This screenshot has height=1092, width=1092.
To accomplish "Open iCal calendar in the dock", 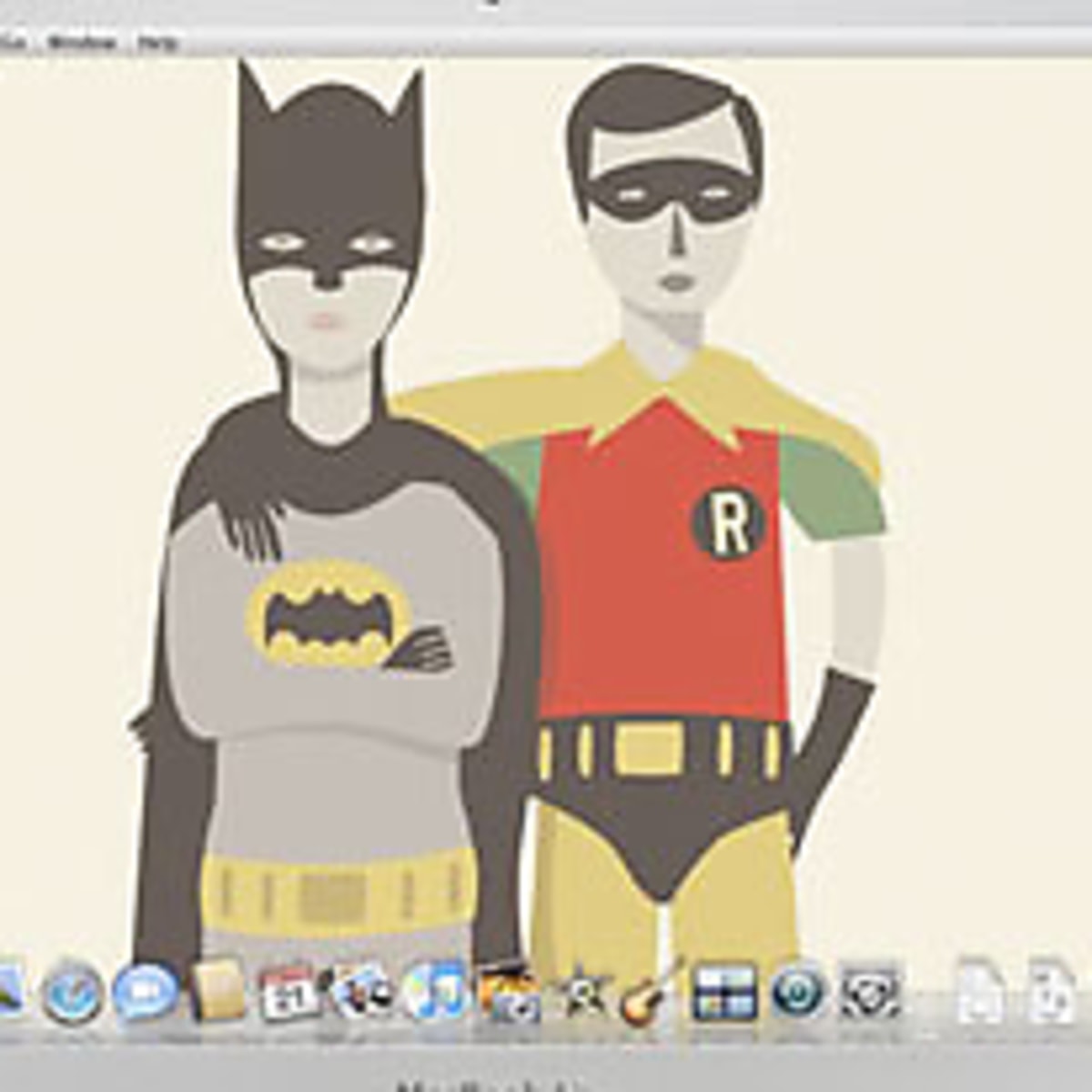I will coord(289,994).
